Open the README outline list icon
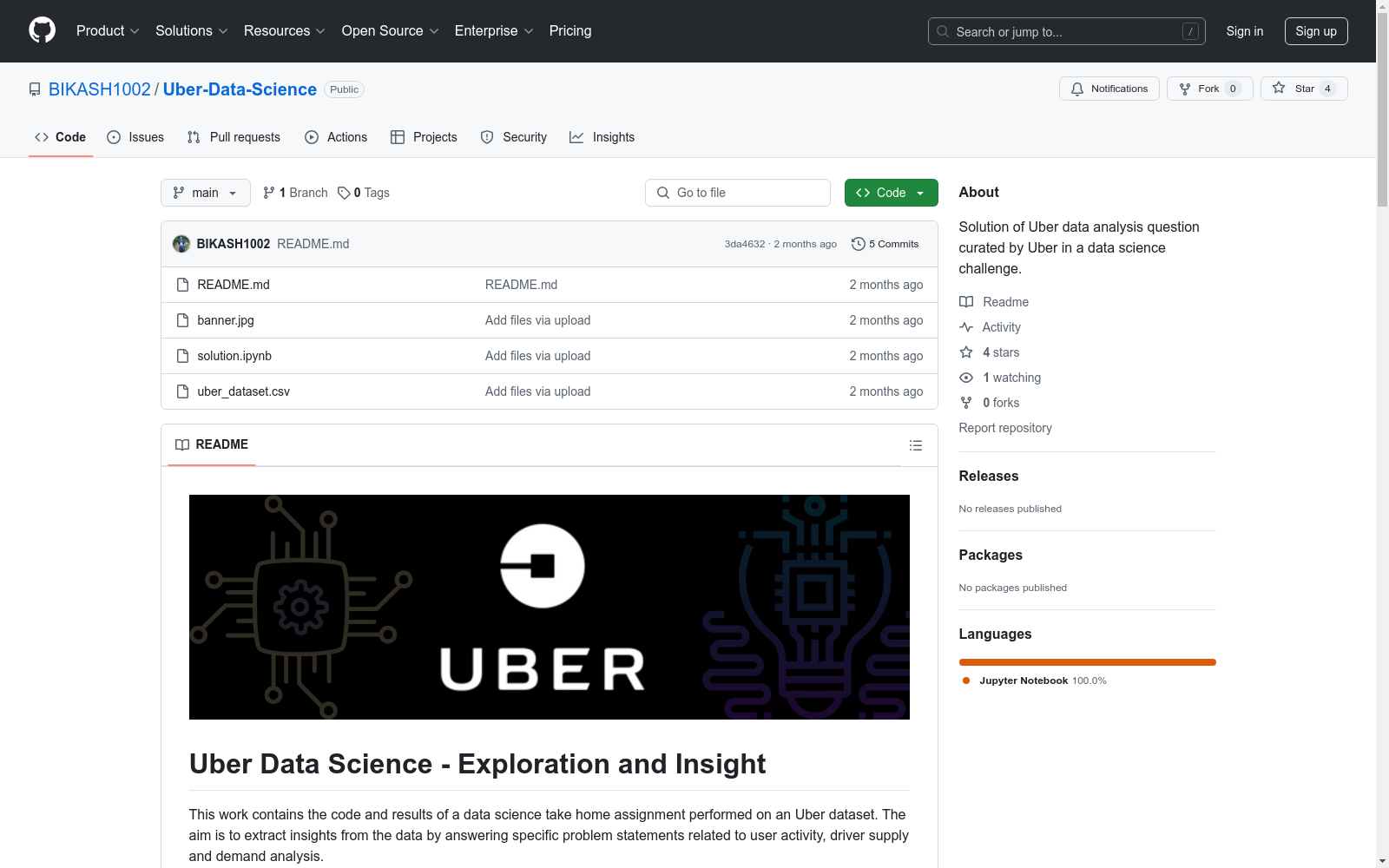 pyautogui.click(x=916, y=445)
